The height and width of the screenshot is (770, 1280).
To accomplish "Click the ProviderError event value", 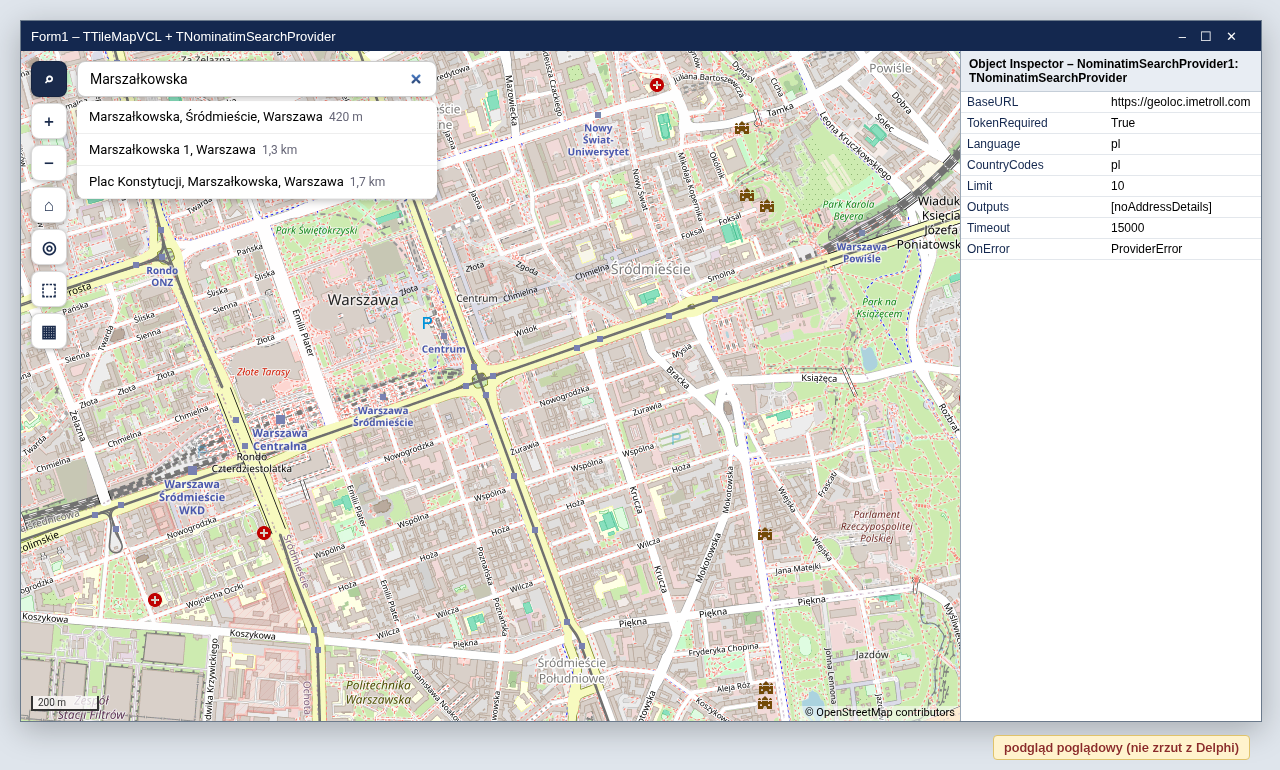I will click(1146, 249).
